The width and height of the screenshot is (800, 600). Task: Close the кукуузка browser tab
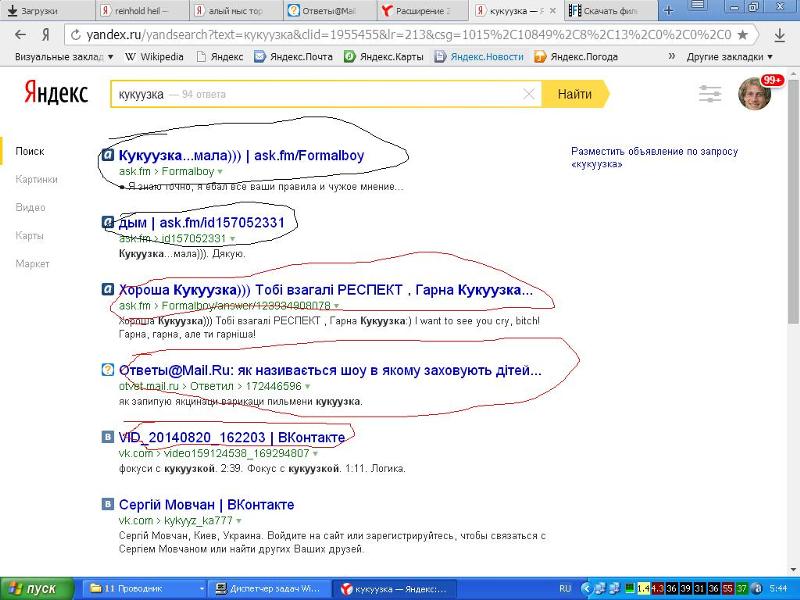(x=552, y=11)
